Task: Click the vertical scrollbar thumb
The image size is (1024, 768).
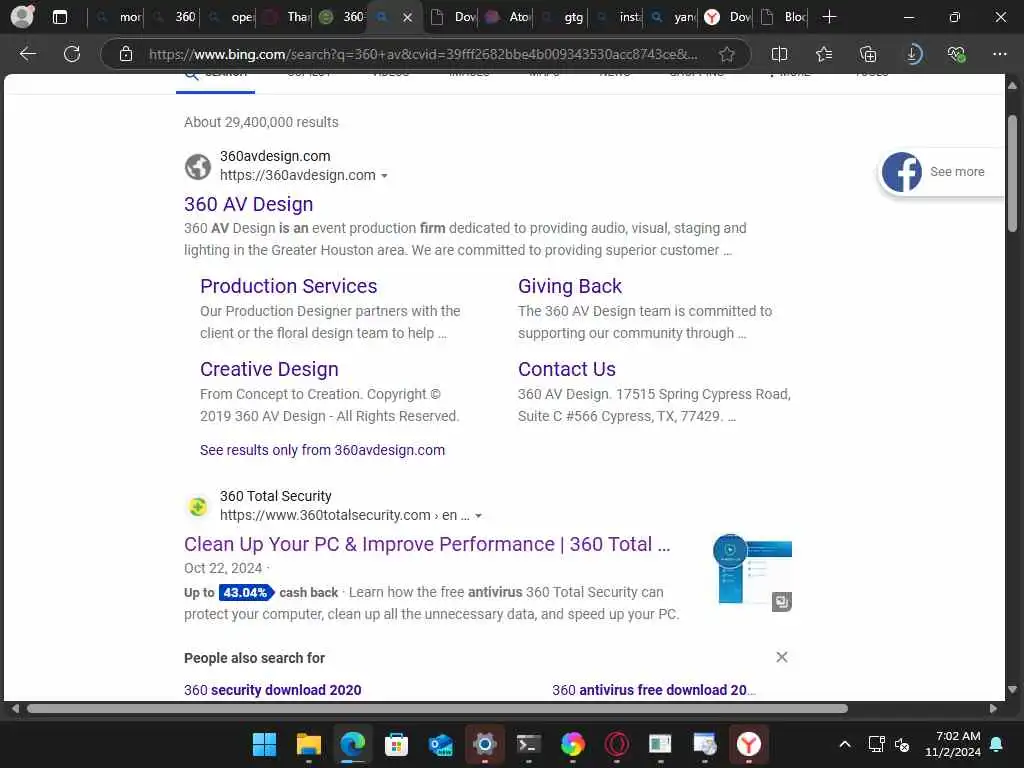Action: click(x=1012, y=173)
